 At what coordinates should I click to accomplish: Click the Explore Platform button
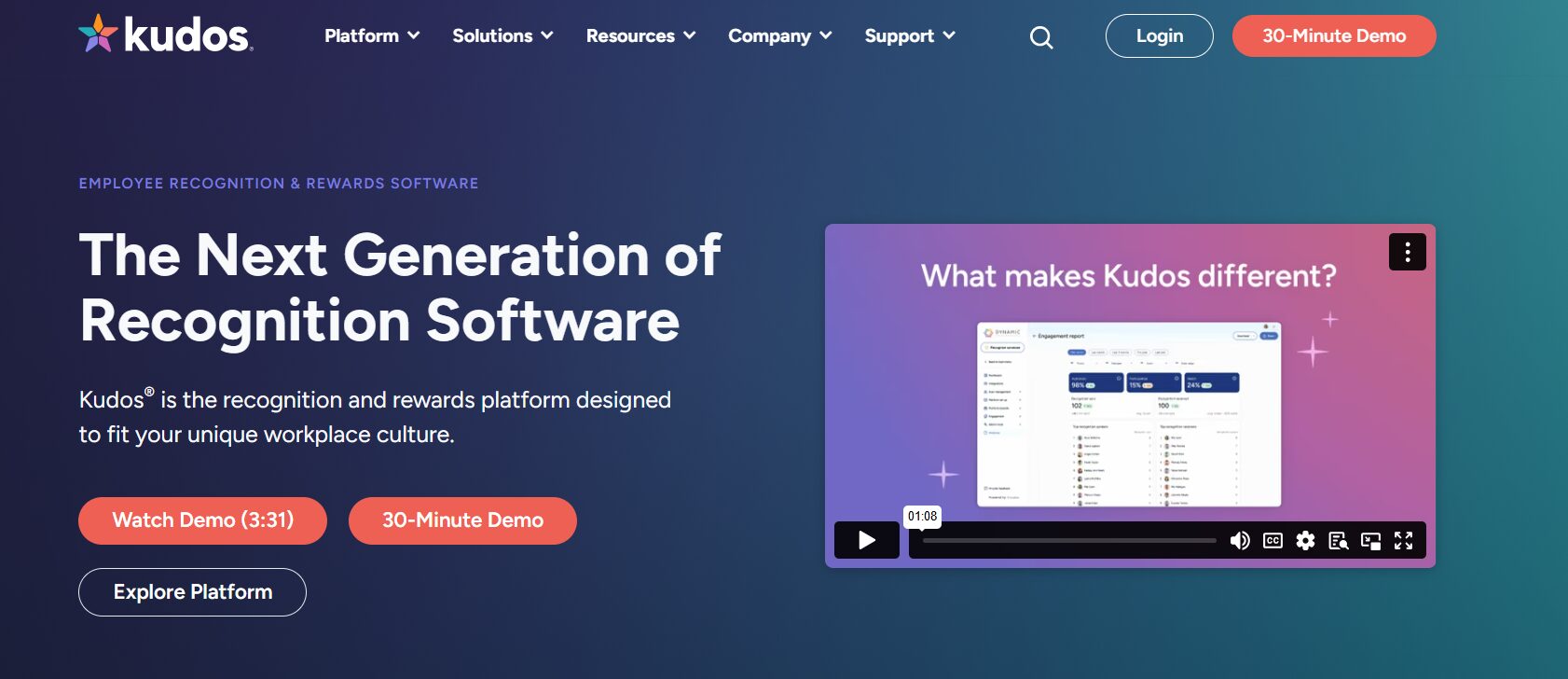[x=192, y=592]
